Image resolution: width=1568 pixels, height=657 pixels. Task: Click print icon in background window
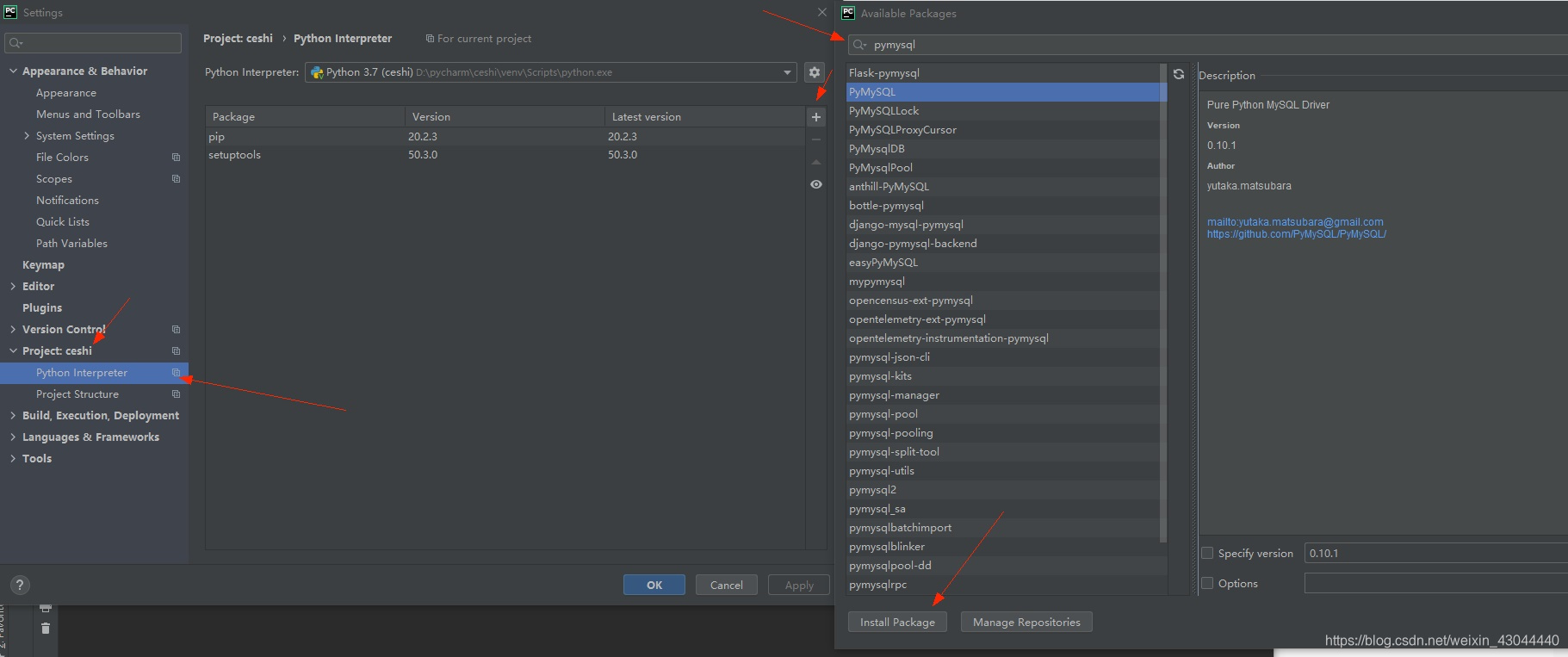point(46,609)
